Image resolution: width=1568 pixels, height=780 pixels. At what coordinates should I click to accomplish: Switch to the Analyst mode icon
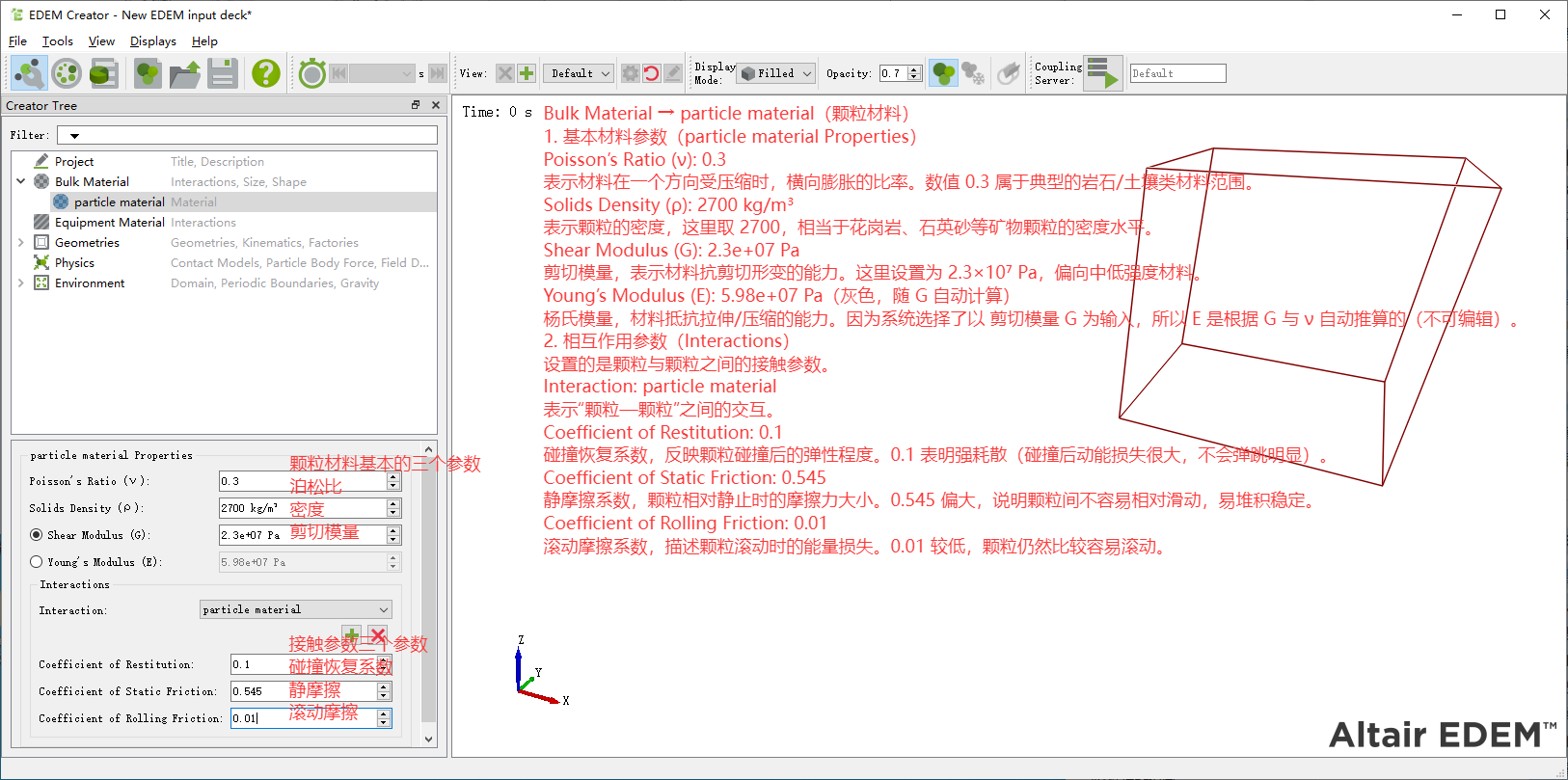pos(103,73)
